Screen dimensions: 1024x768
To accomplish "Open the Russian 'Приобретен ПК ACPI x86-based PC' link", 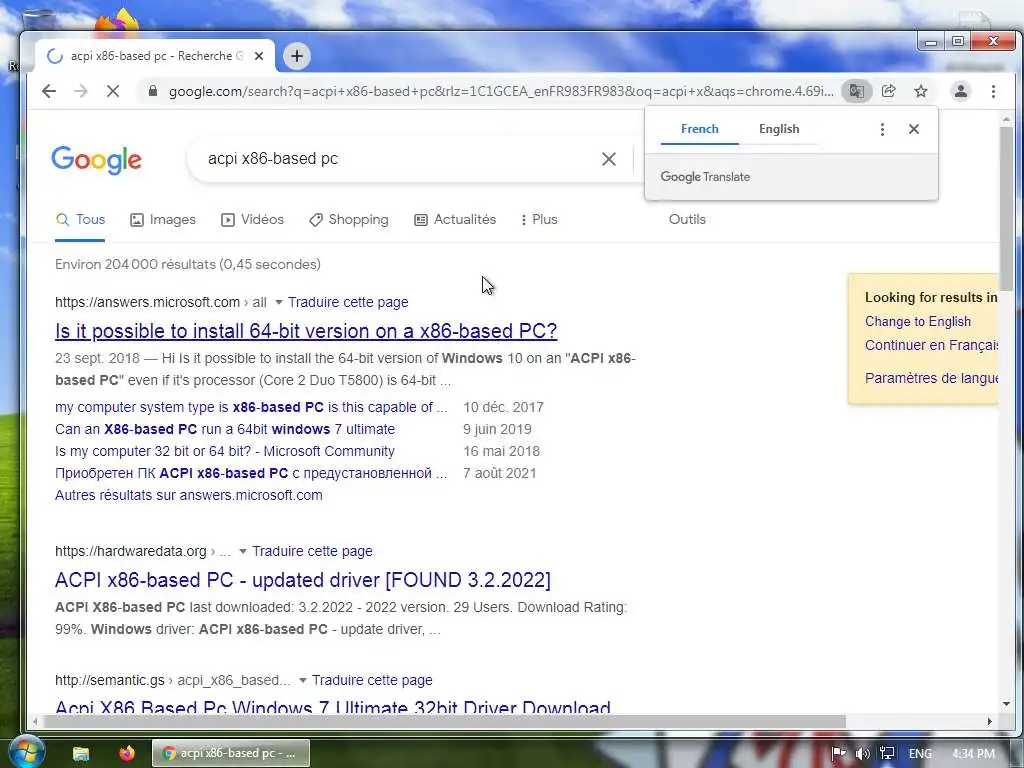I will [251, 473].
